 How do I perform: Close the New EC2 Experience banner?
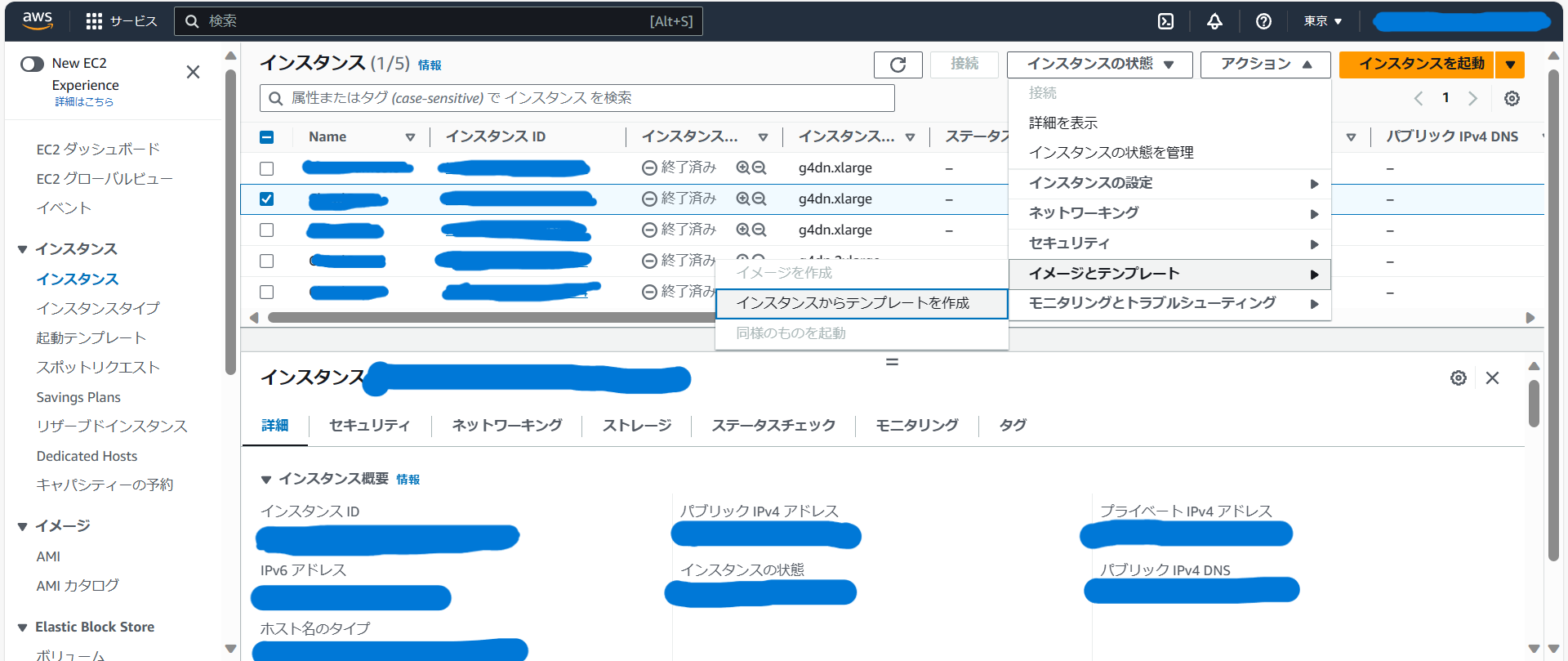193,72
